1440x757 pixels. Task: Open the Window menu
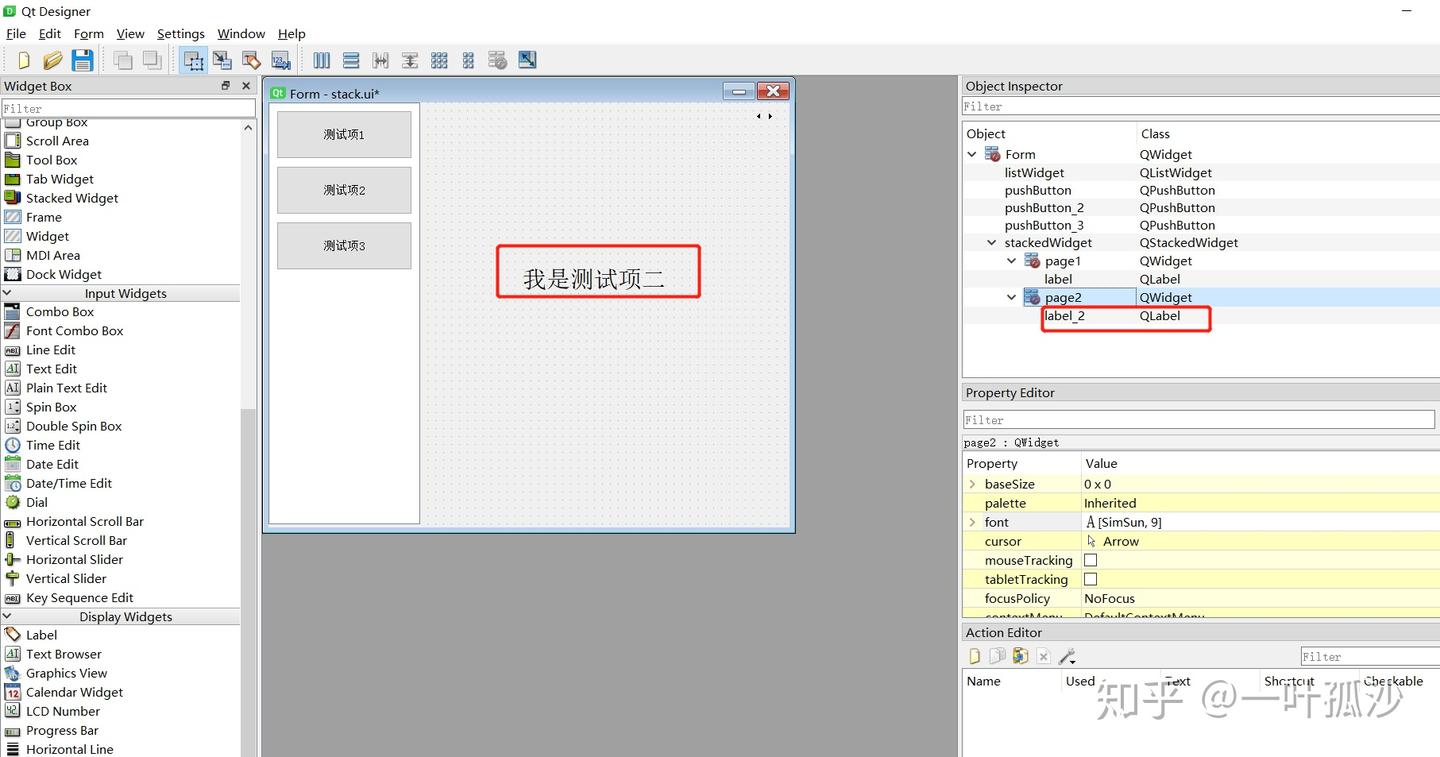(x=240, y=33)
